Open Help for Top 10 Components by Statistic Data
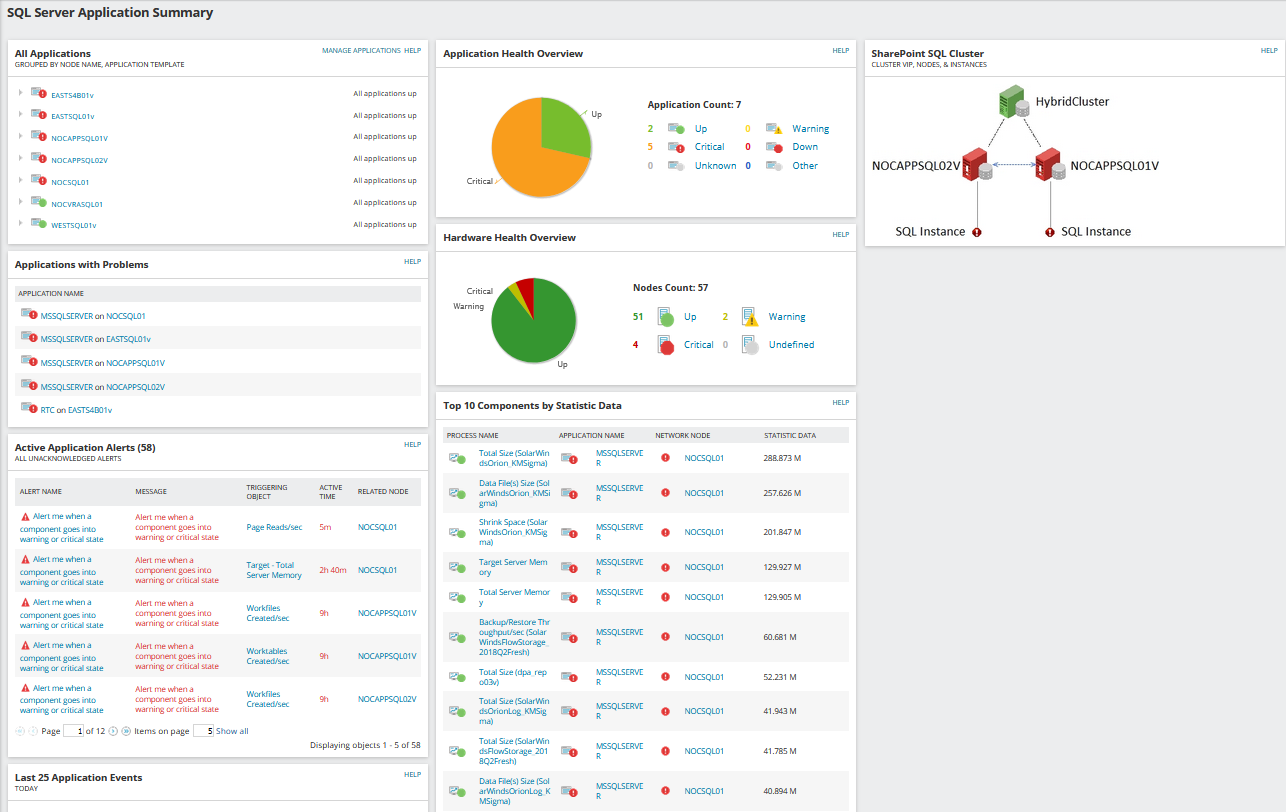The image size is (1286, 812). (x=840, y=402)
